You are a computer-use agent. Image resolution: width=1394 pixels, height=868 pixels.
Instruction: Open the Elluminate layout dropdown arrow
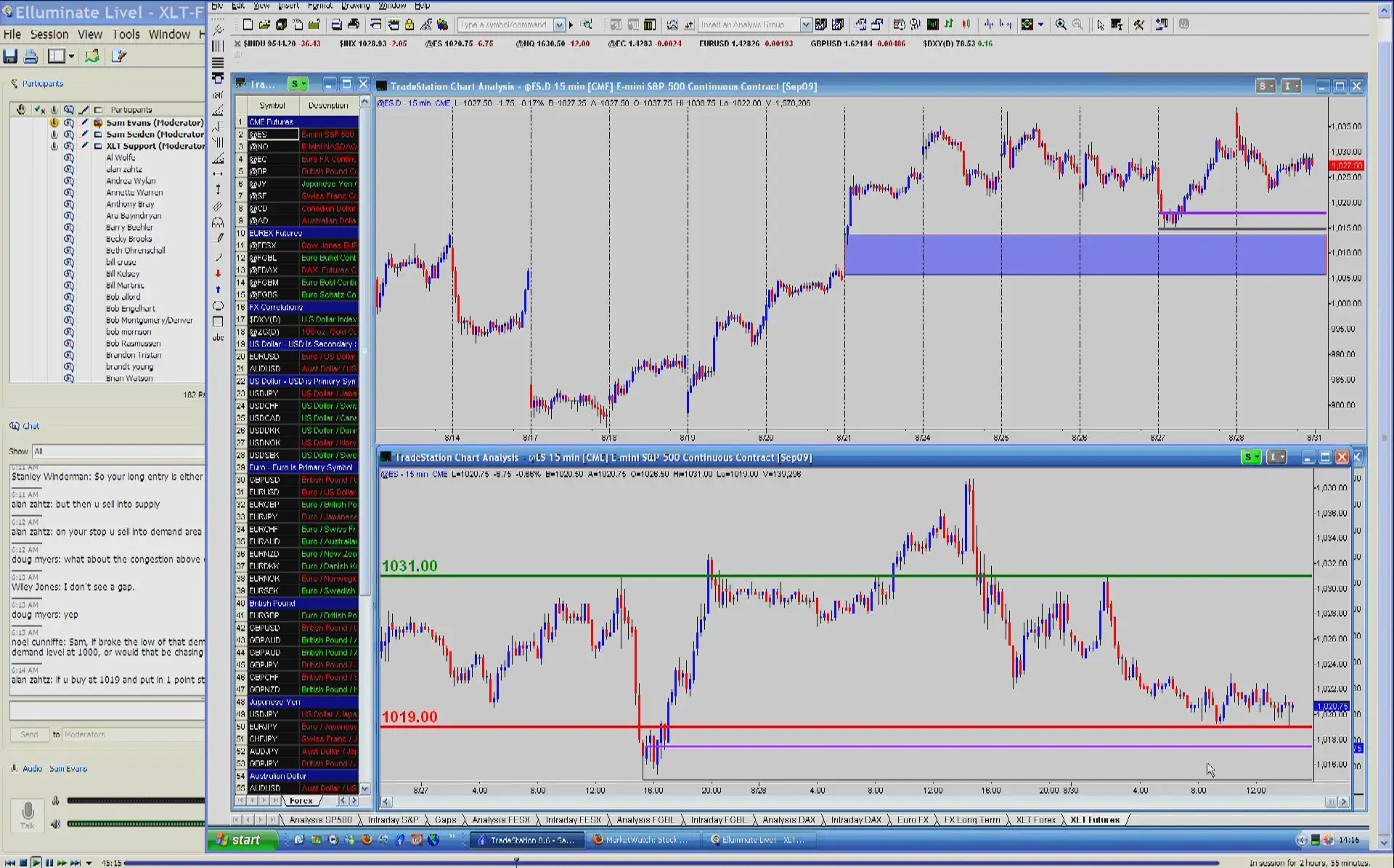point(71,57)
